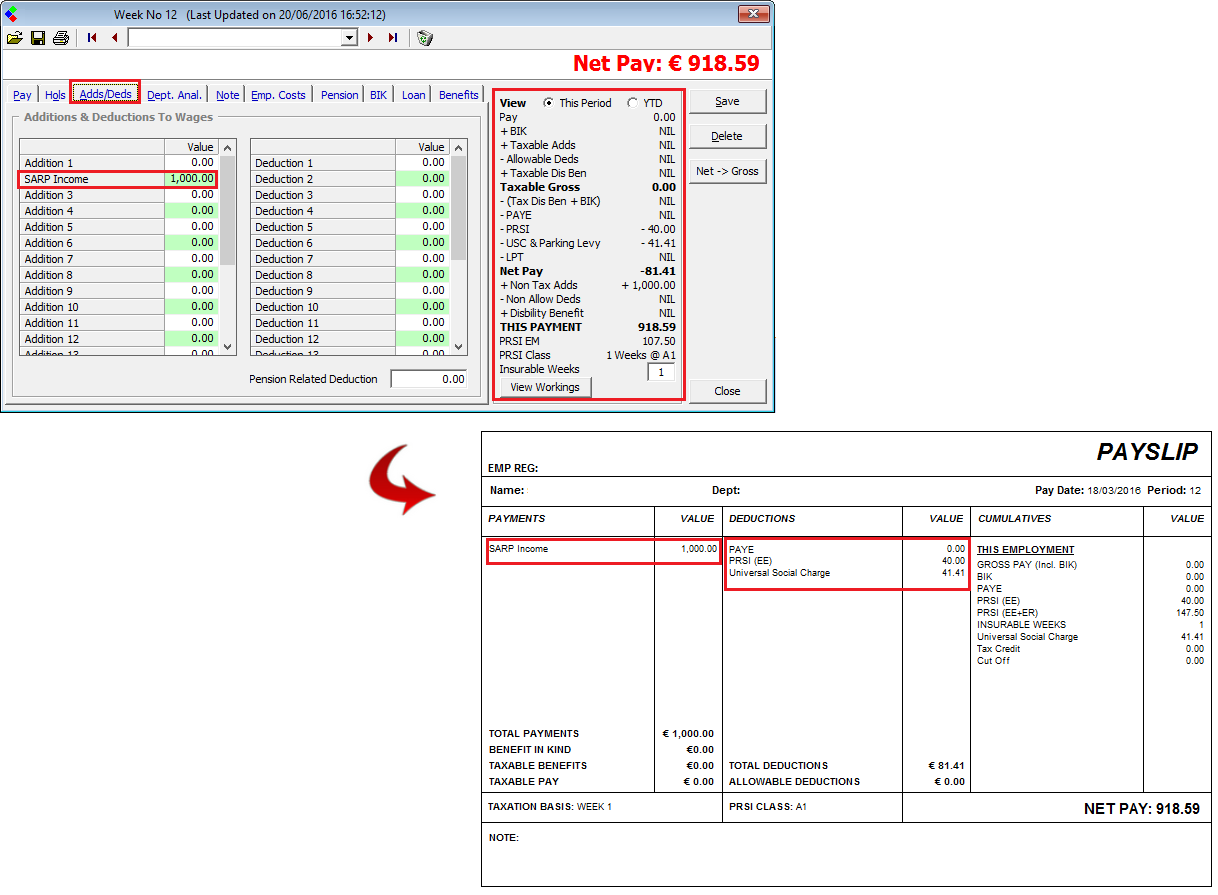Click the View Workings button

coord(545,387)
